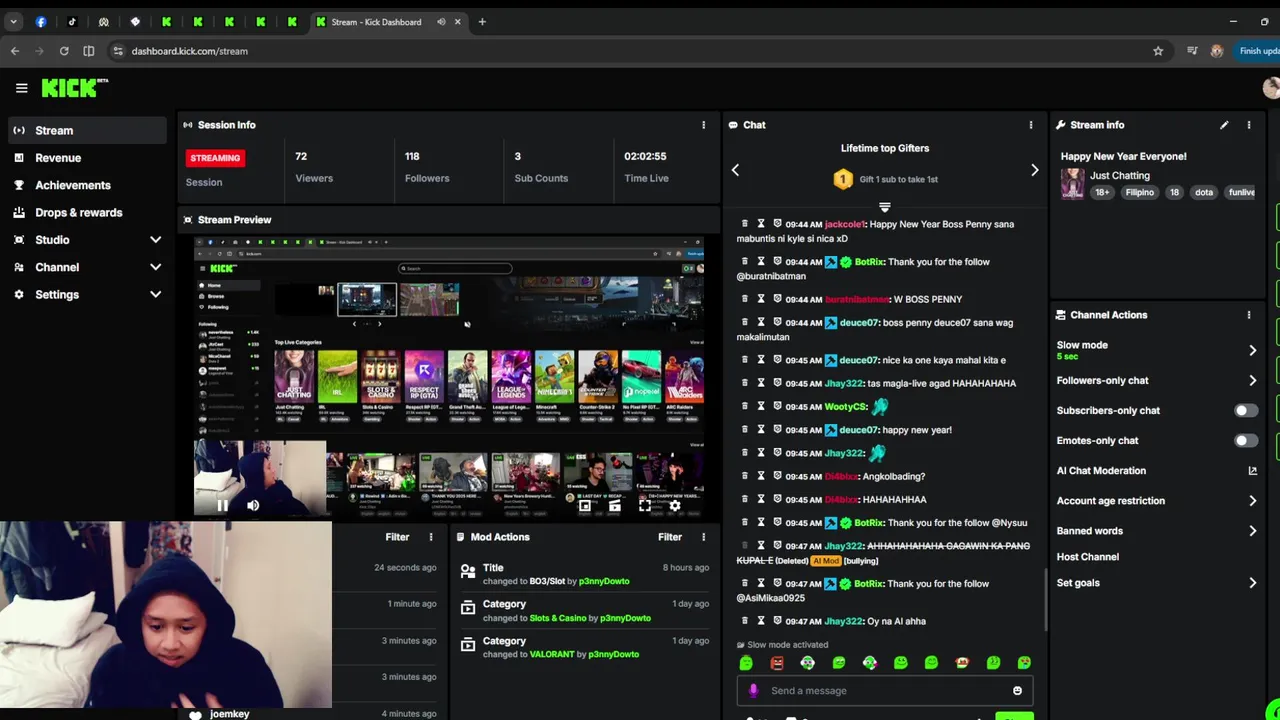Screen dimensions: 1280x720
Task: Open the Channel Actions options menu
Action: point(1248,315)
